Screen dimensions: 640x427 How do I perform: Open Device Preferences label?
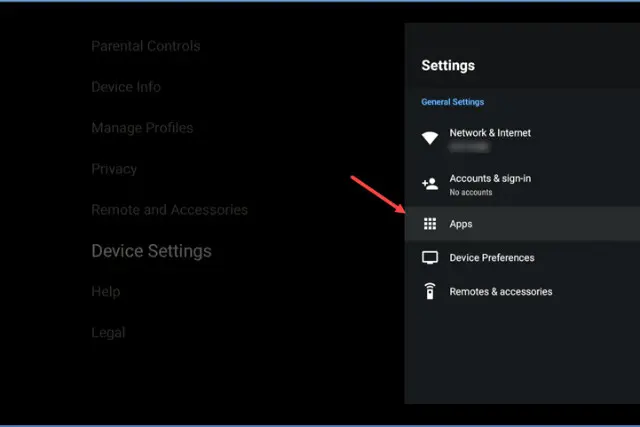(492, 258)
